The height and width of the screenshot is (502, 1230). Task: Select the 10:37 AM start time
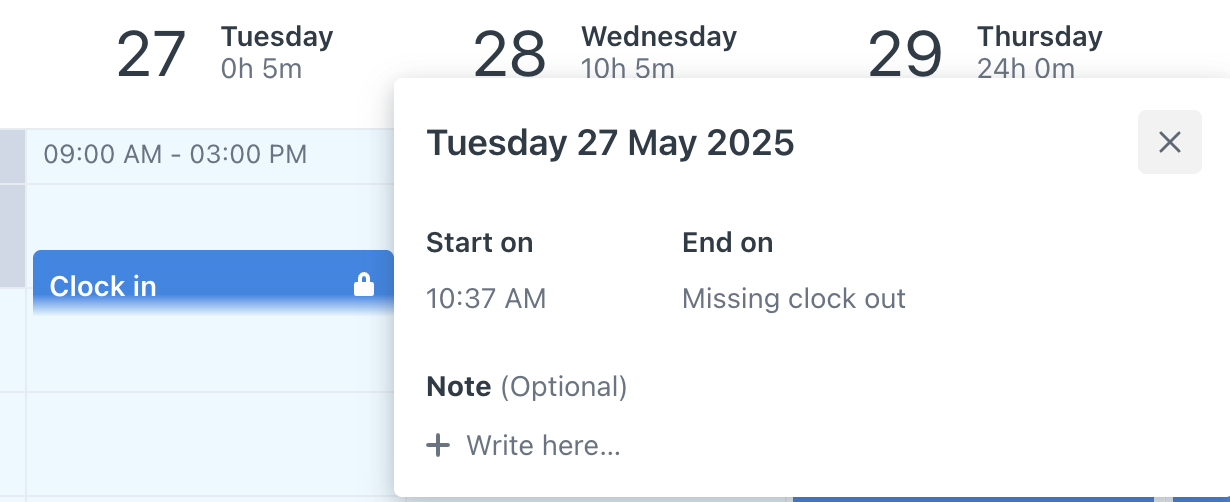click(486, 298)
